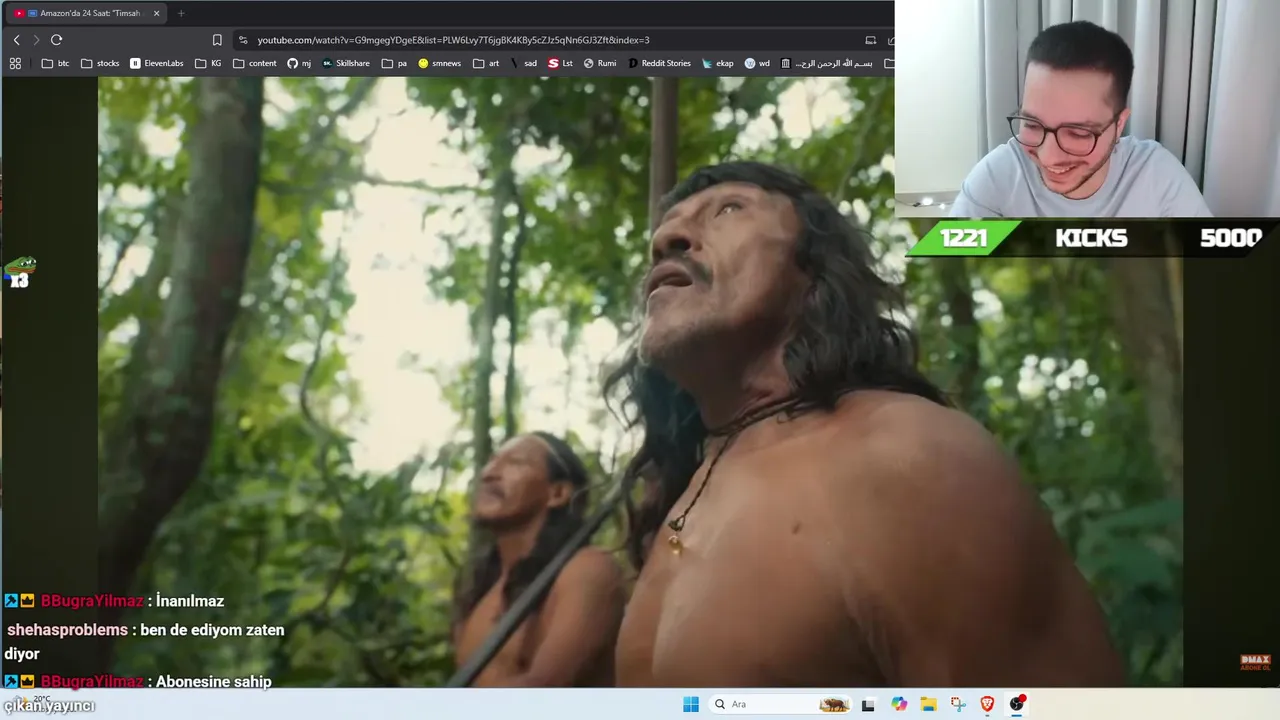Image resolution: width=1280 pixels, height=720 pixels.
Task: Click the streamer webcam overlay
Action: pos(1087,108)
